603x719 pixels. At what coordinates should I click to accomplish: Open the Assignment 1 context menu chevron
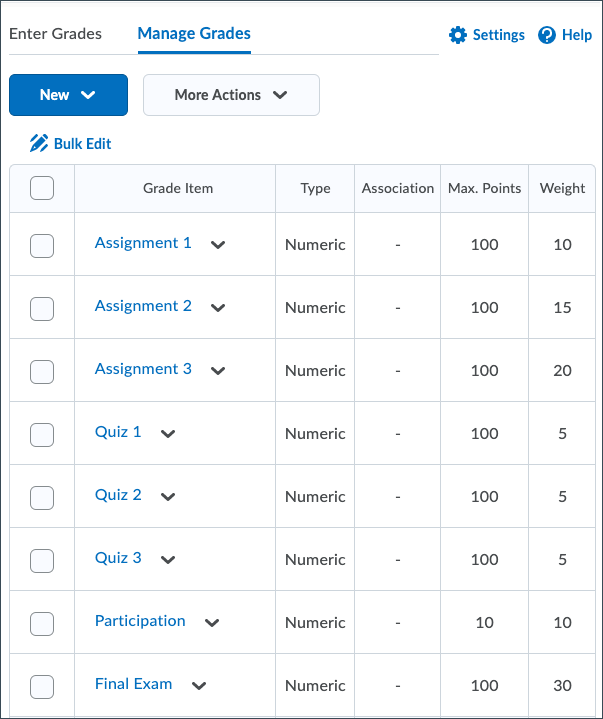click(x=218, y=245)
